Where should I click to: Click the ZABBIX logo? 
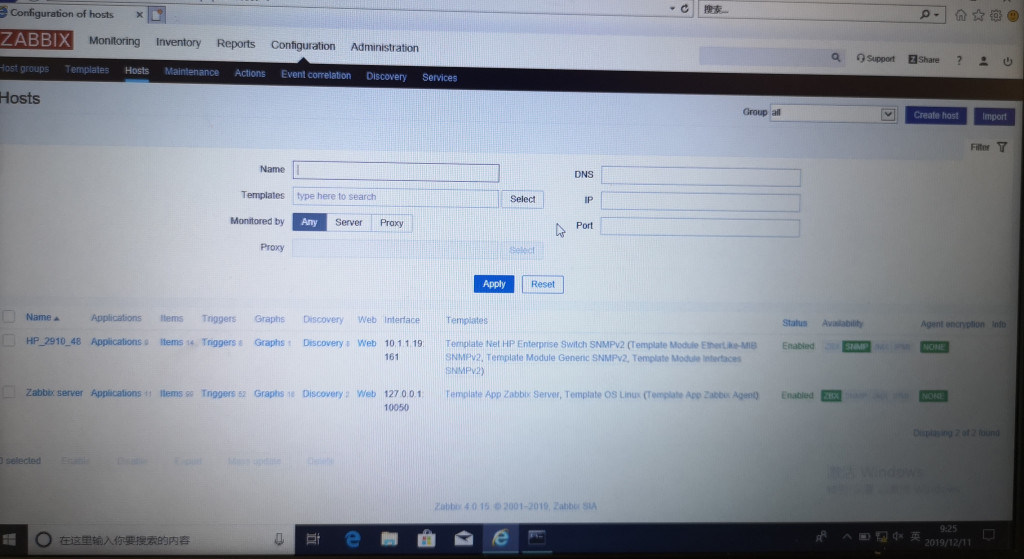click(x=36, y=40)
